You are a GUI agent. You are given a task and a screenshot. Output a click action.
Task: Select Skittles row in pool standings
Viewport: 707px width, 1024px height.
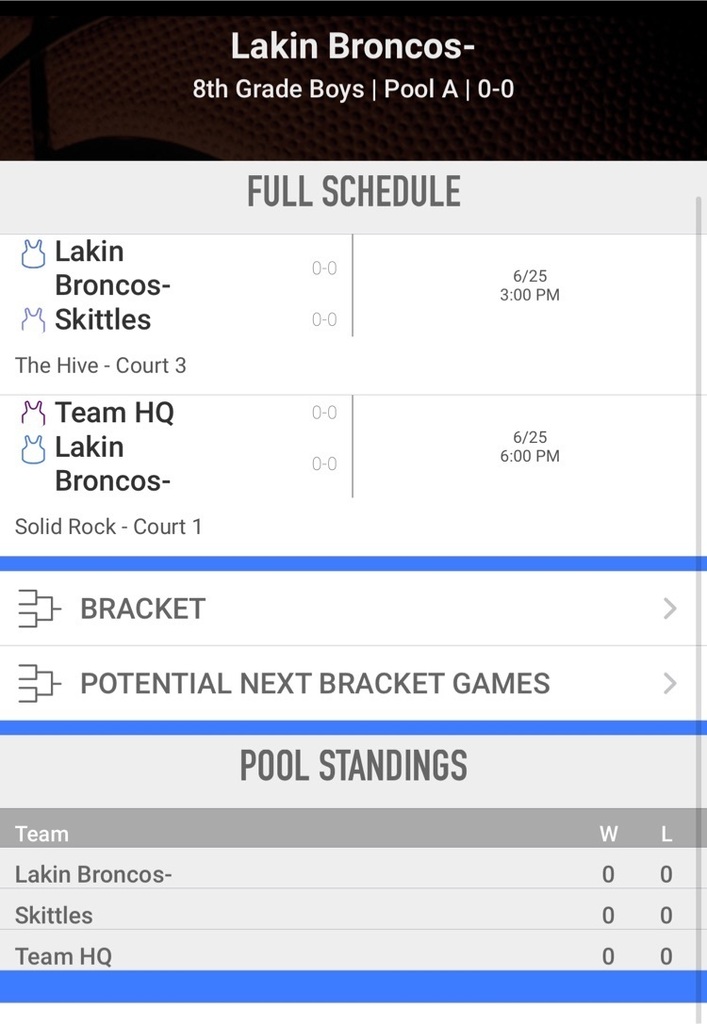pos(54,915)
